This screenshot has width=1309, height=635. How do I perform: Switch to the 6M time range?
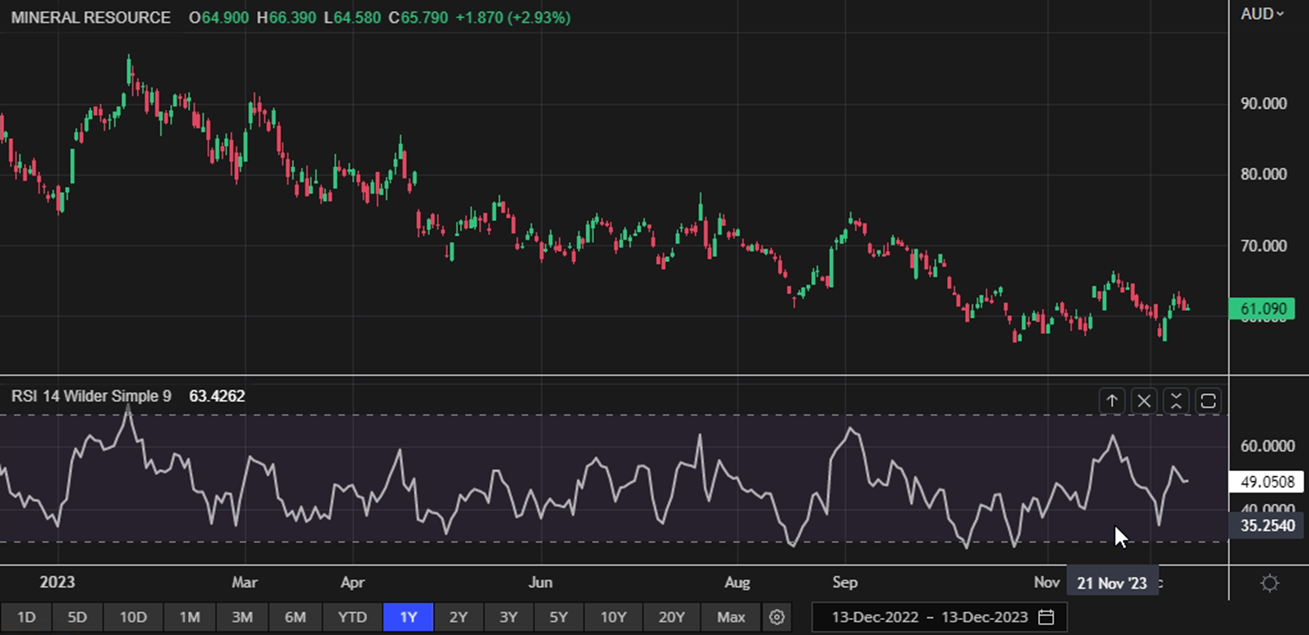pos(295,617)
